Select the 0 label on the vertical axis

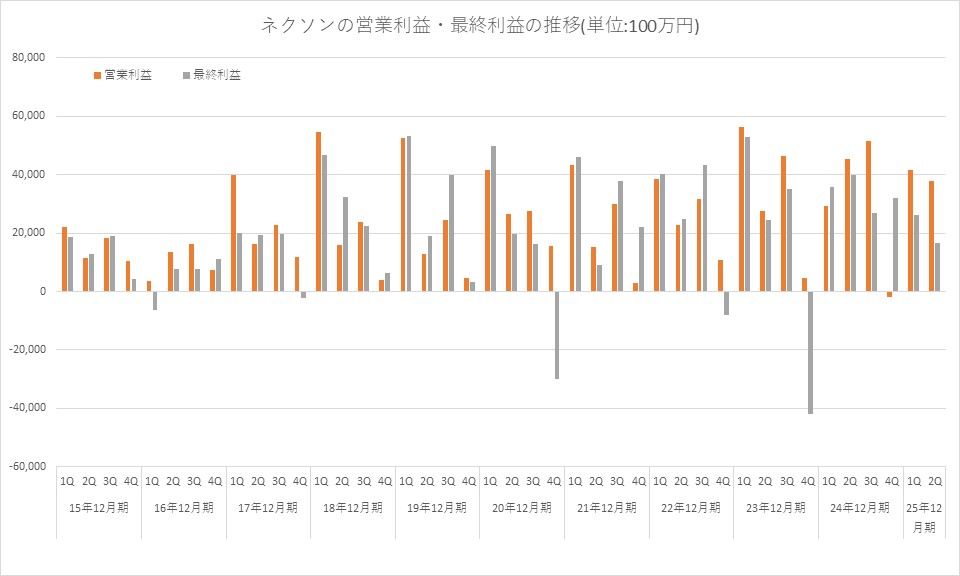43,292
